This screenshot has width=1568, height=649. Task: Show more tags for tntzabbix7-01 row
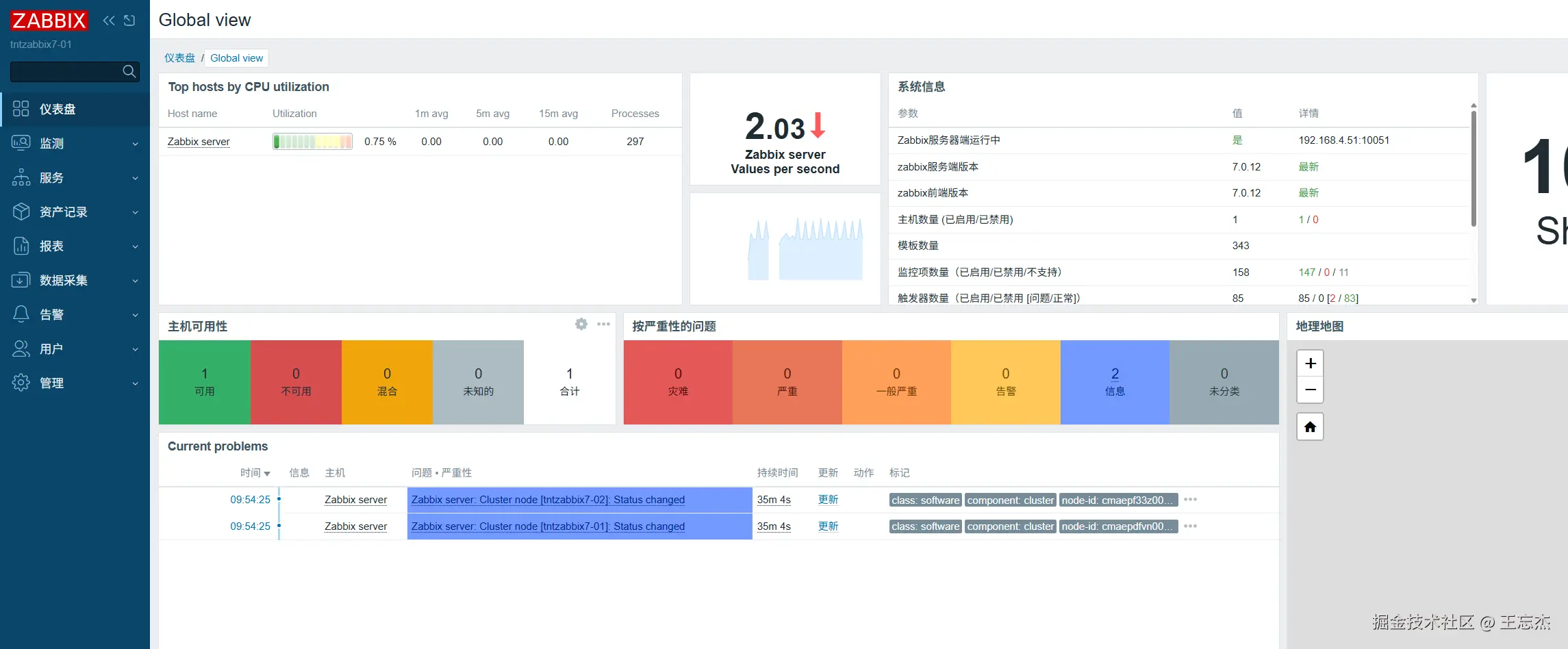point(1191,526)
